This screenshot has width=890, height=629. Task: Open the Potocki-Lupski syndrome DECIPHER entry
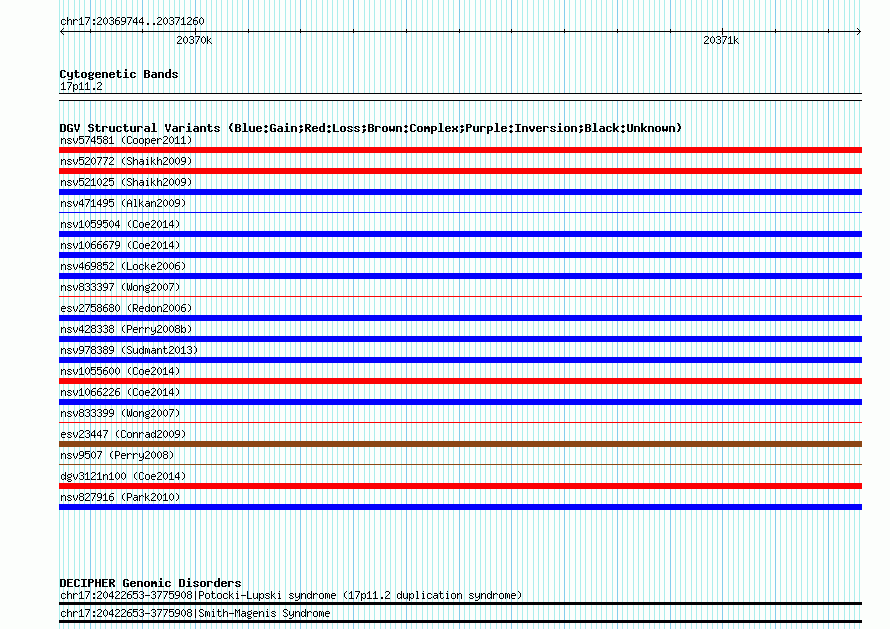[x=291, y=596]
